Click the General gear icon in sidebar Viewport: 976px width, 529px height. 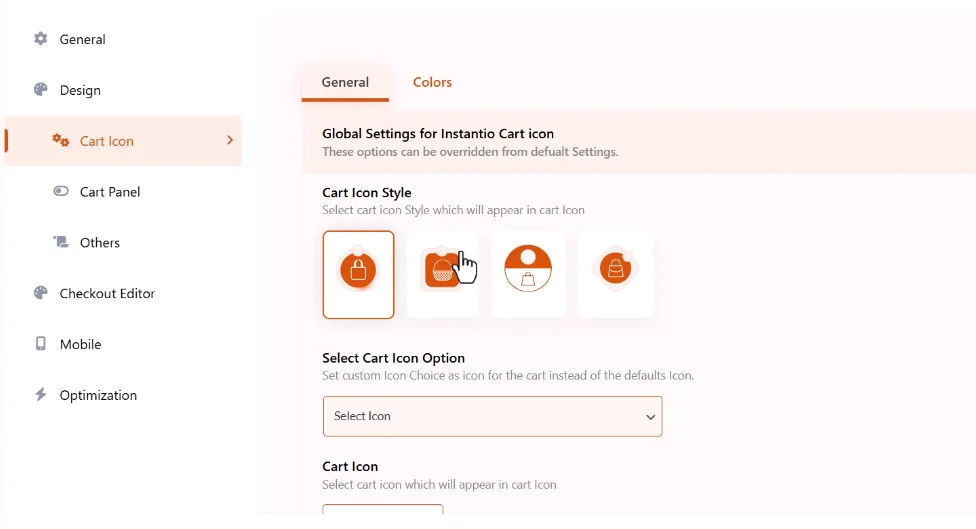click(40, 39)
